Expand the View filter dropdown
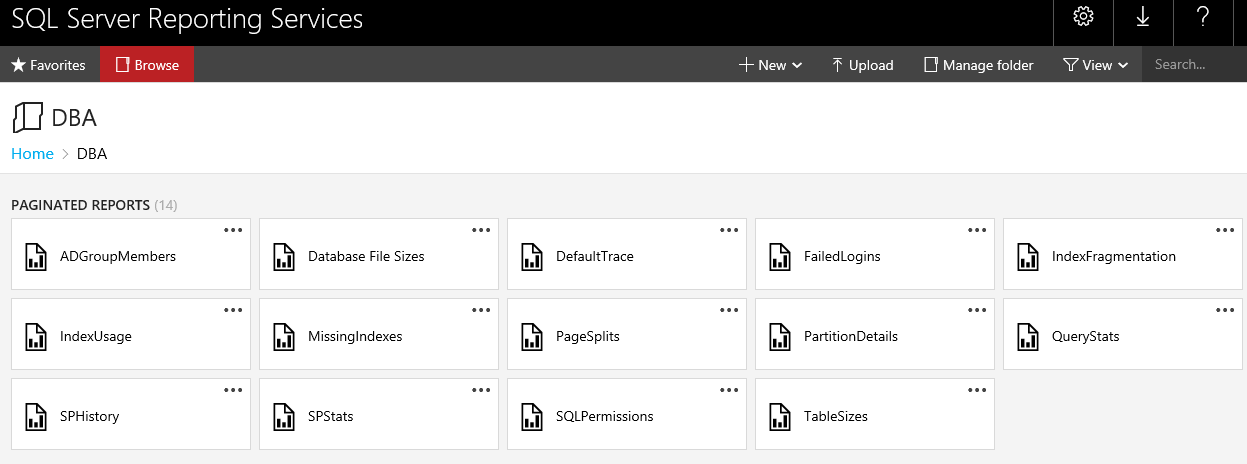Screen dimensions: 1247x464 (1096, 65)
